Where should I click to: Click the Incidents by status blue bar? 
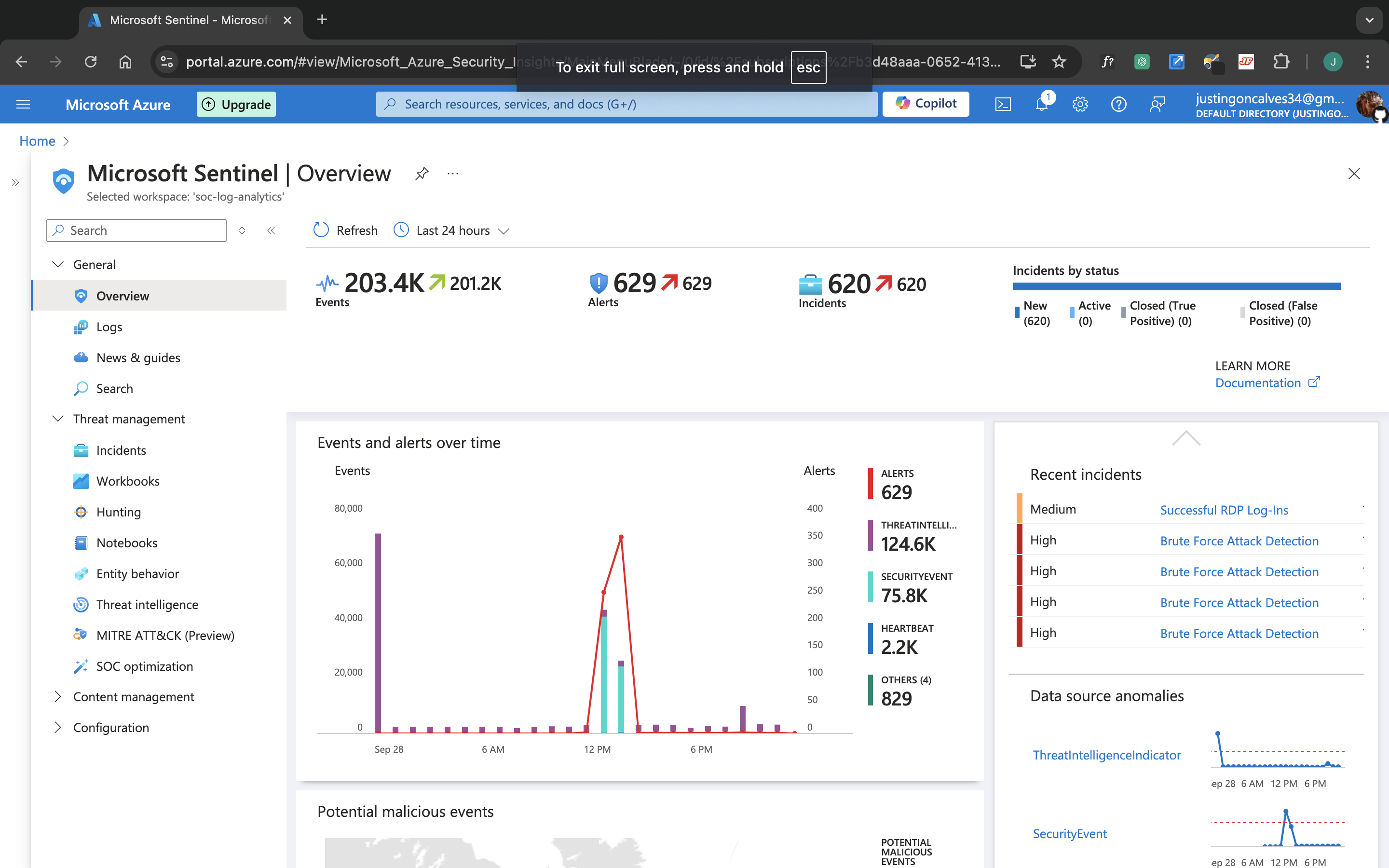click(1177, 286)
